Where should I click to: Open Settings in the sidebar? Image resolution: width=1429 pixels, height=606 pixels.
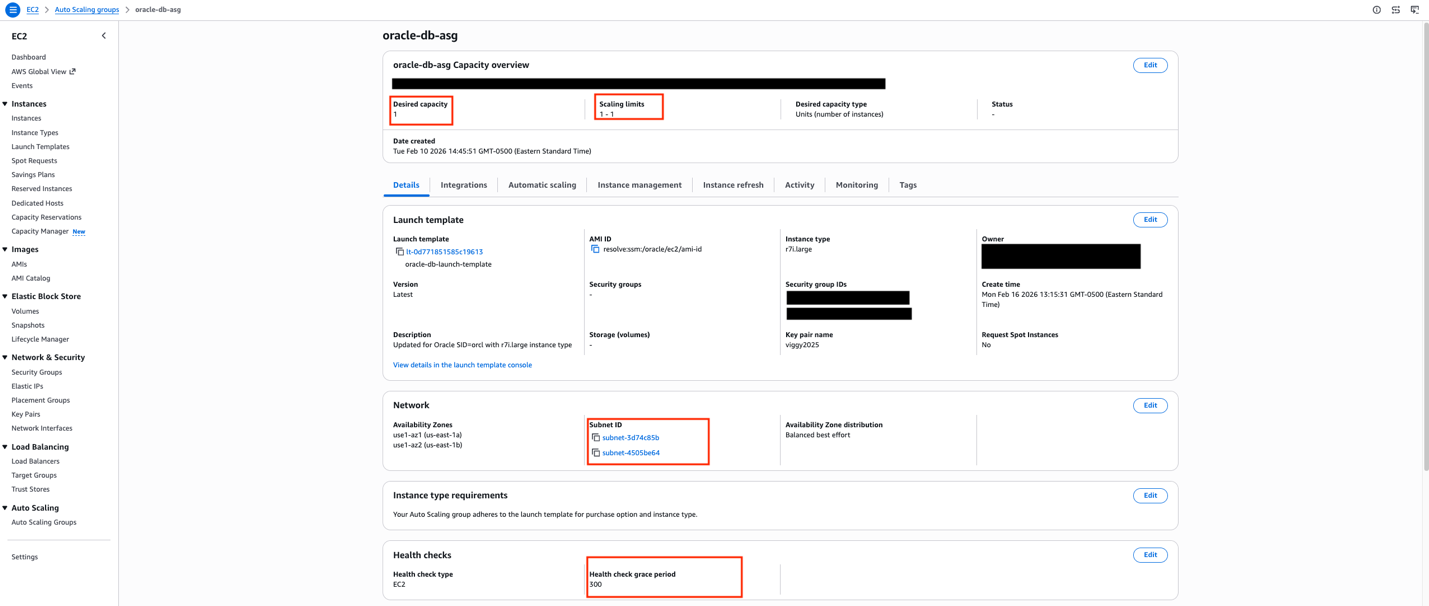[x=25, y=558]
